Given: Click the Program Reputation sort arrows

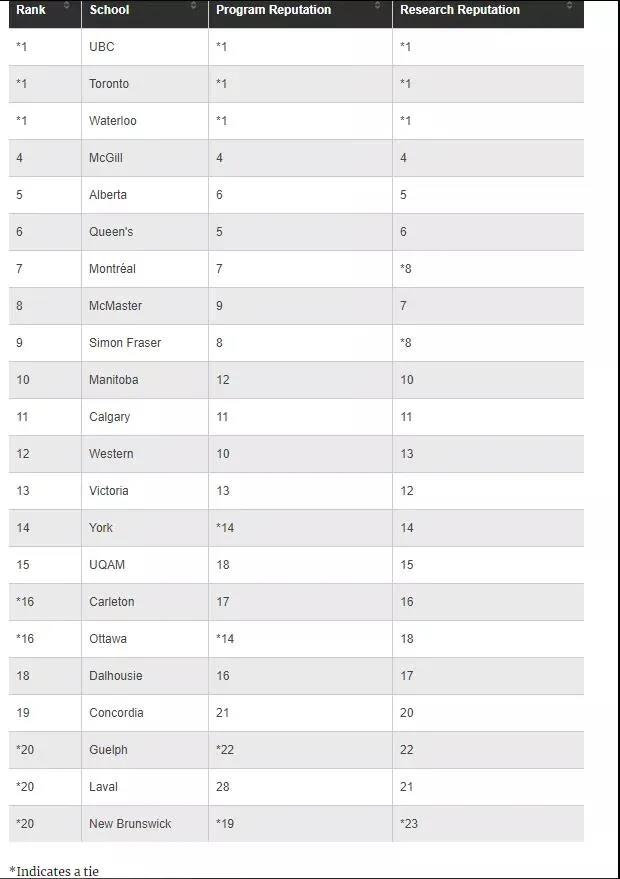Looking at the screenshot, I should click(x=378, y=7).
